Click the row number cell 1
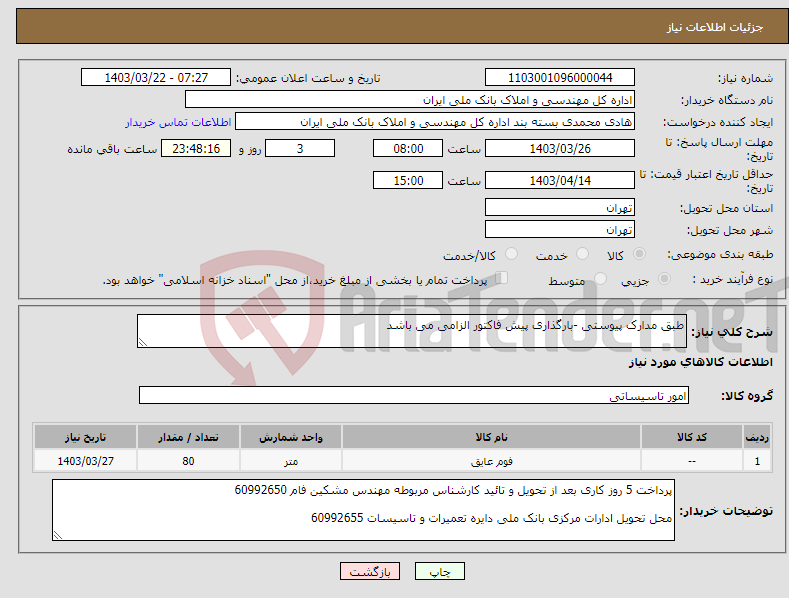 click(x=757, y=461)
